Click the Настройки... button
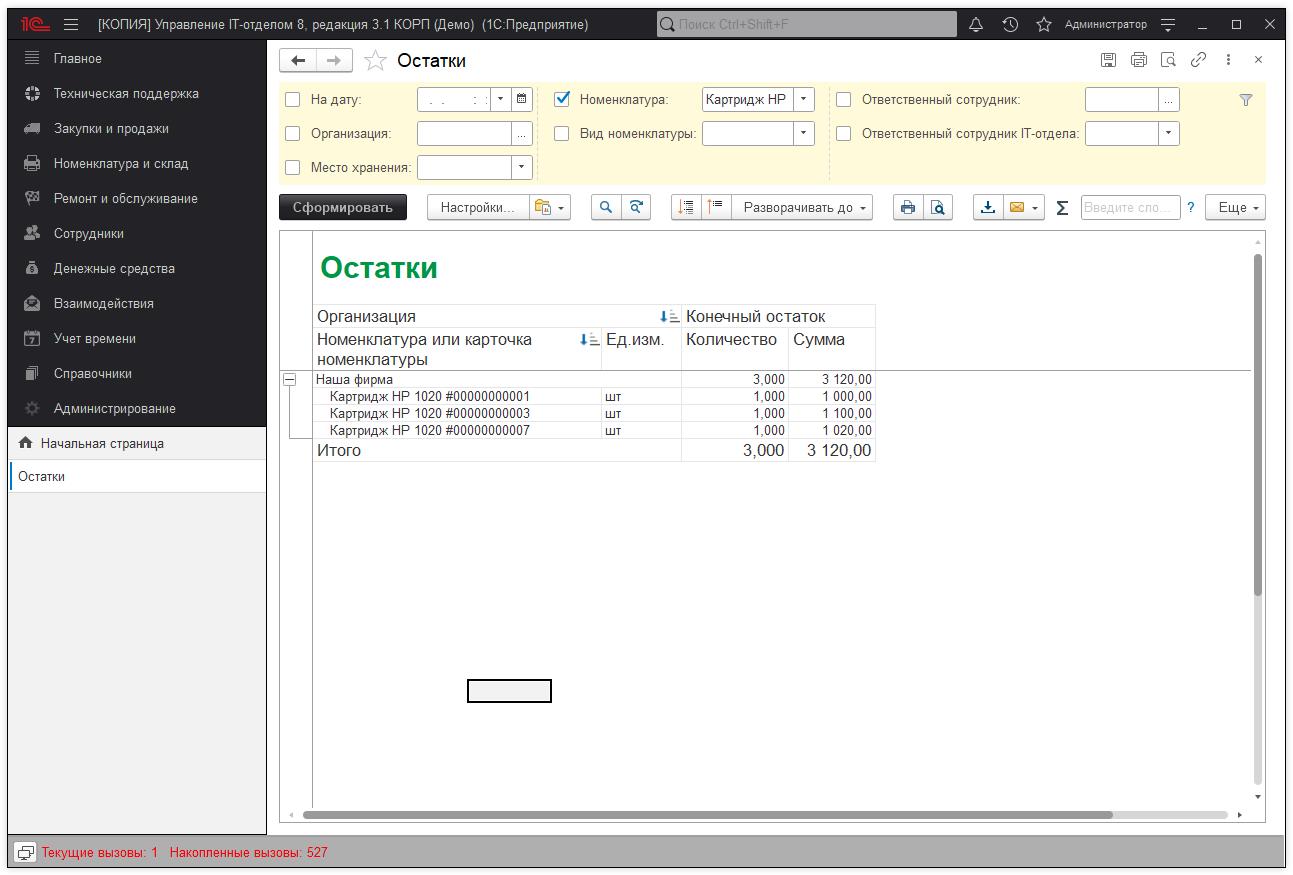Image resolution: width=1293 pixels, height=875 pixels. click(x=477, y=207)
